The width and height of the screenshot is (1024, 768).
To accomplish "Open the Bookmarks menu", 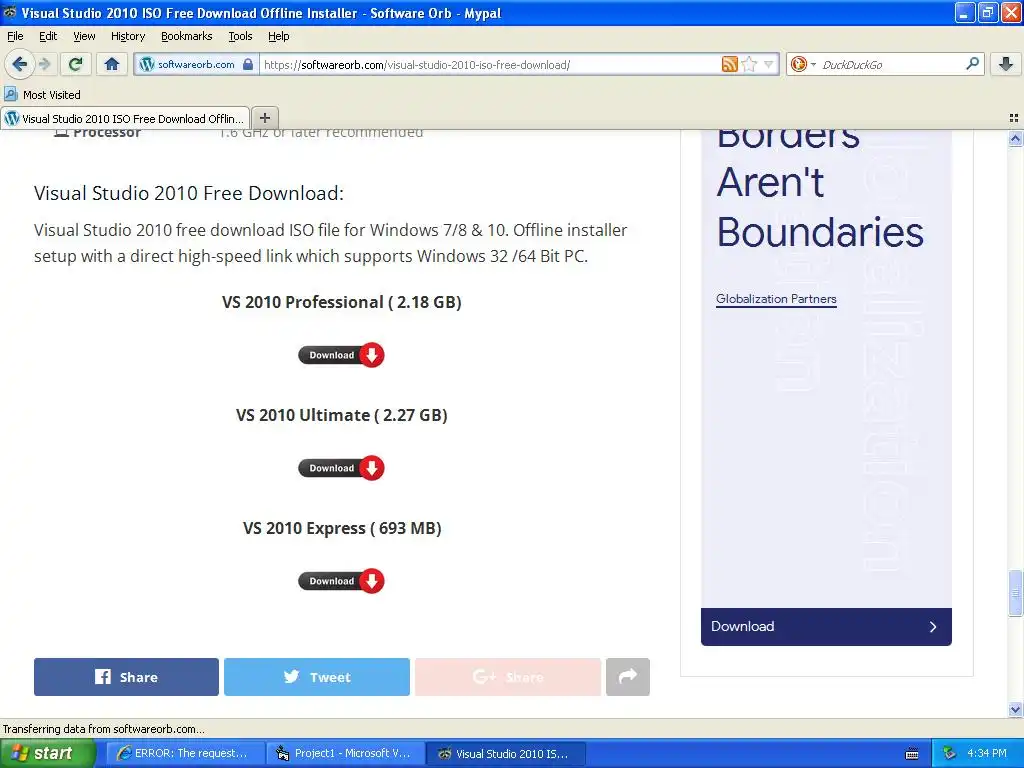I will click(187, 36).
